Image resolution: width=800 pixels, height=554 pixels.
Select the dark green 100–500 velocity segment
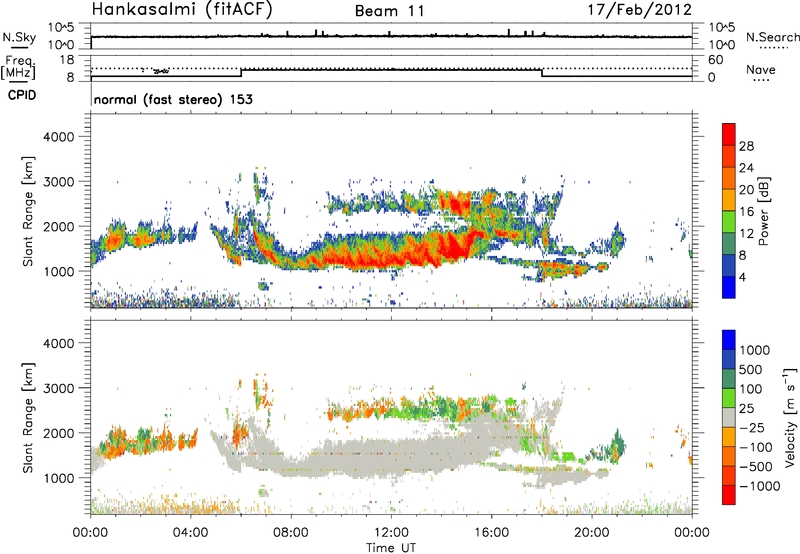click(x=729, y=379)
